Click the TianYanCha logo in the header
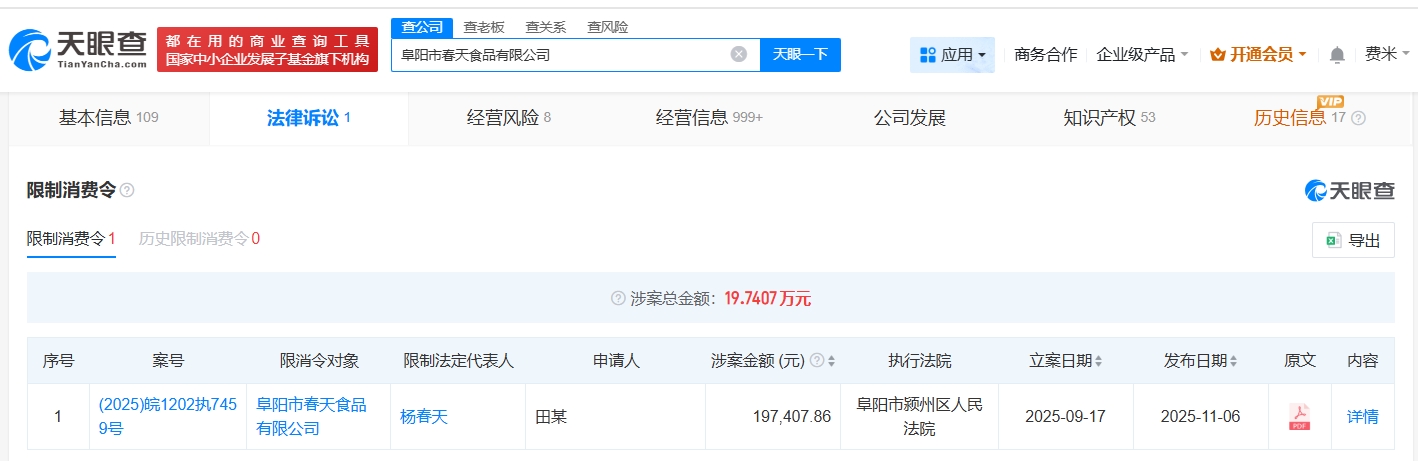The image size is (1418, 461). tap(78, 49)
